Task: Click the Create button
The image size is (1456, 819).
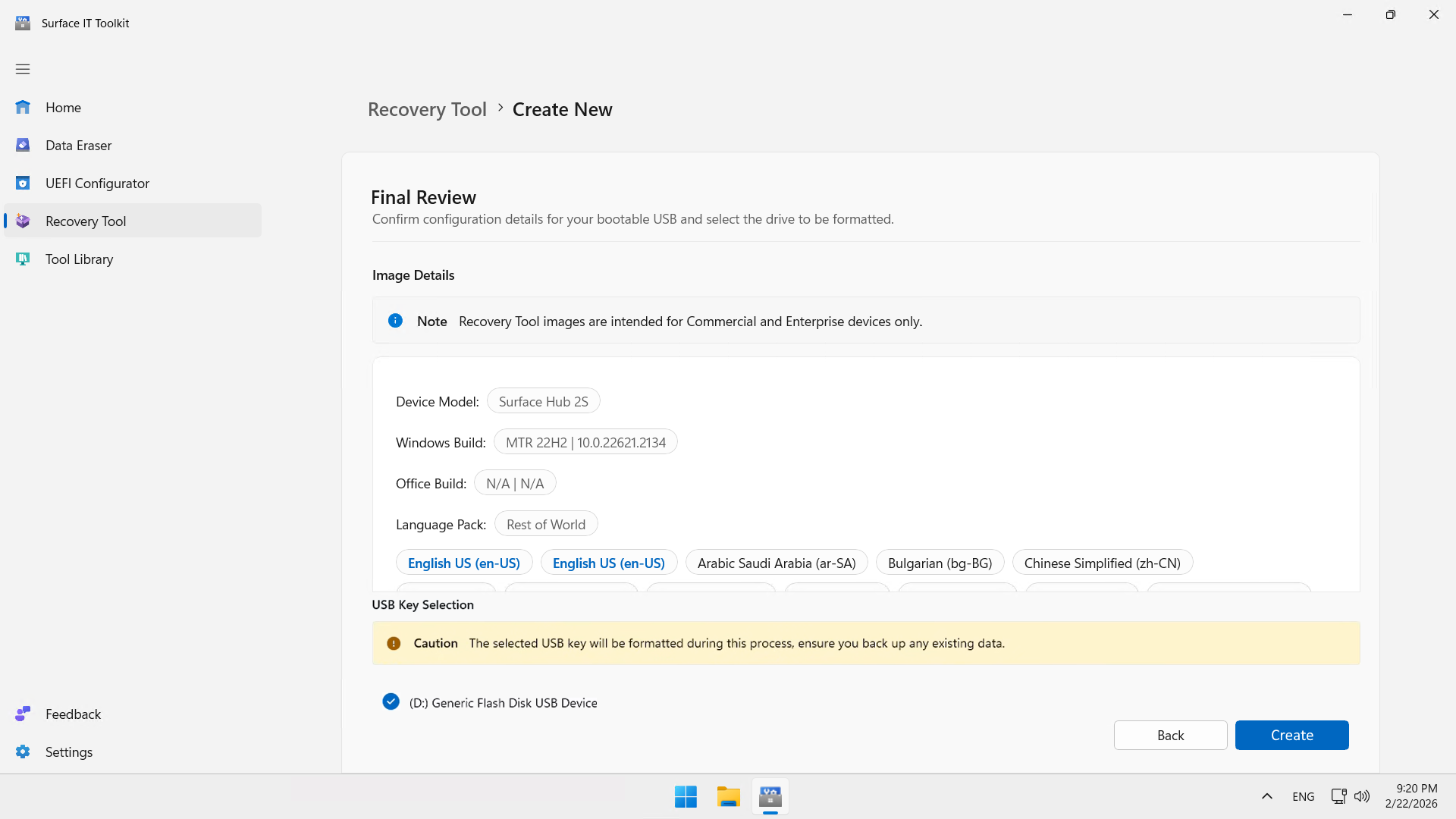Action: (x=1291, y=736)
